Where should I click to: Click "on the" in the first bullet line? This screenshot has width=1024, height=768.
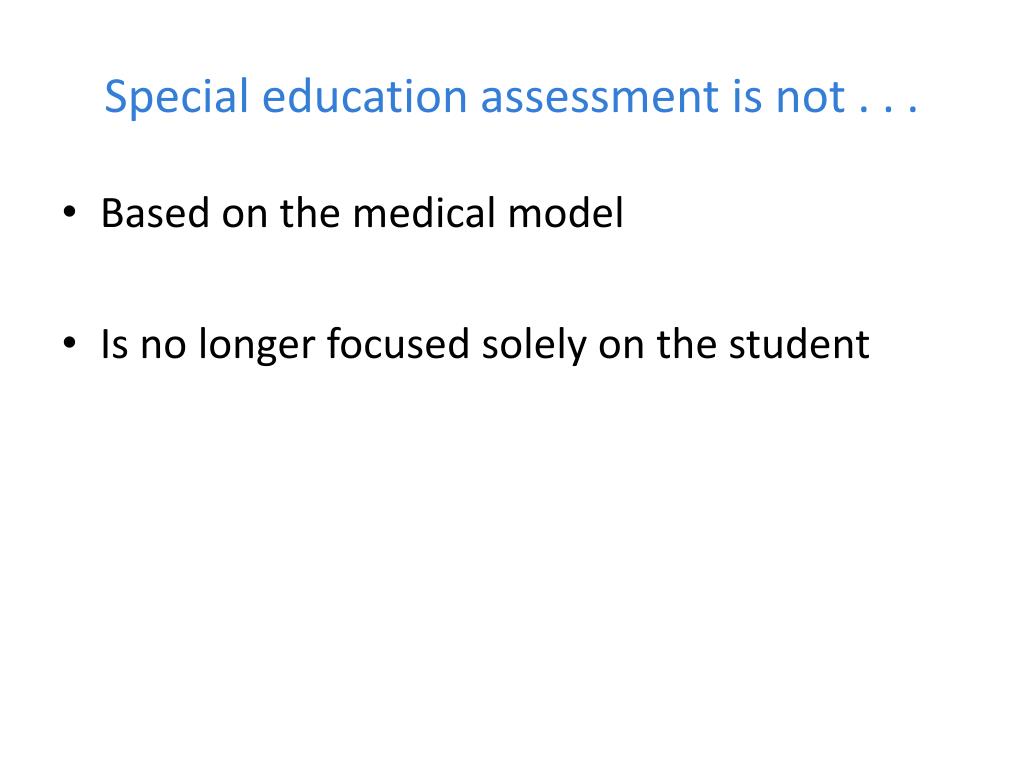281,213
